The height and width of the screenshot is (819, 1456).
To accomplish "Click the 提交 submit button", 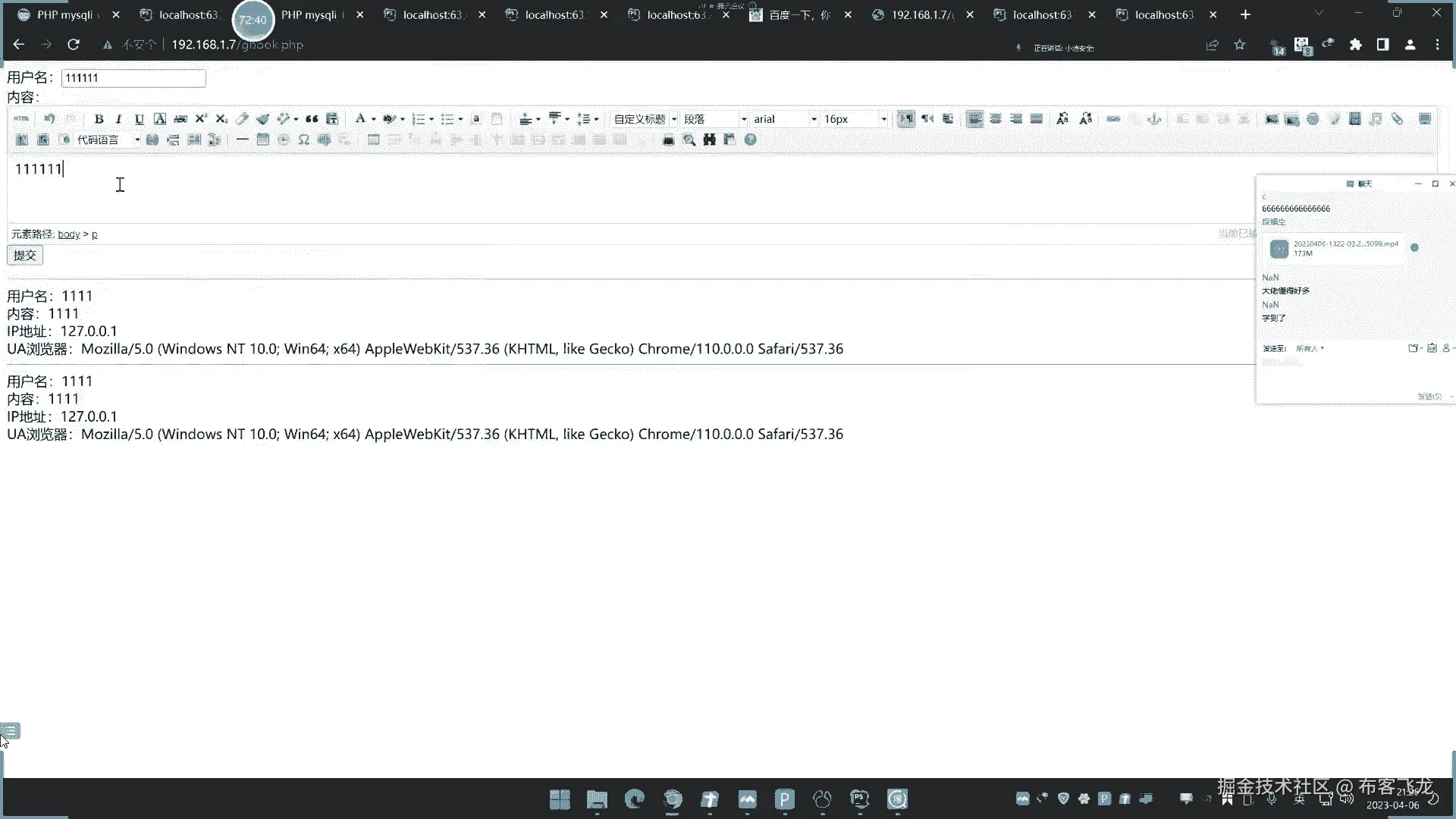I will tap(25, 256).
